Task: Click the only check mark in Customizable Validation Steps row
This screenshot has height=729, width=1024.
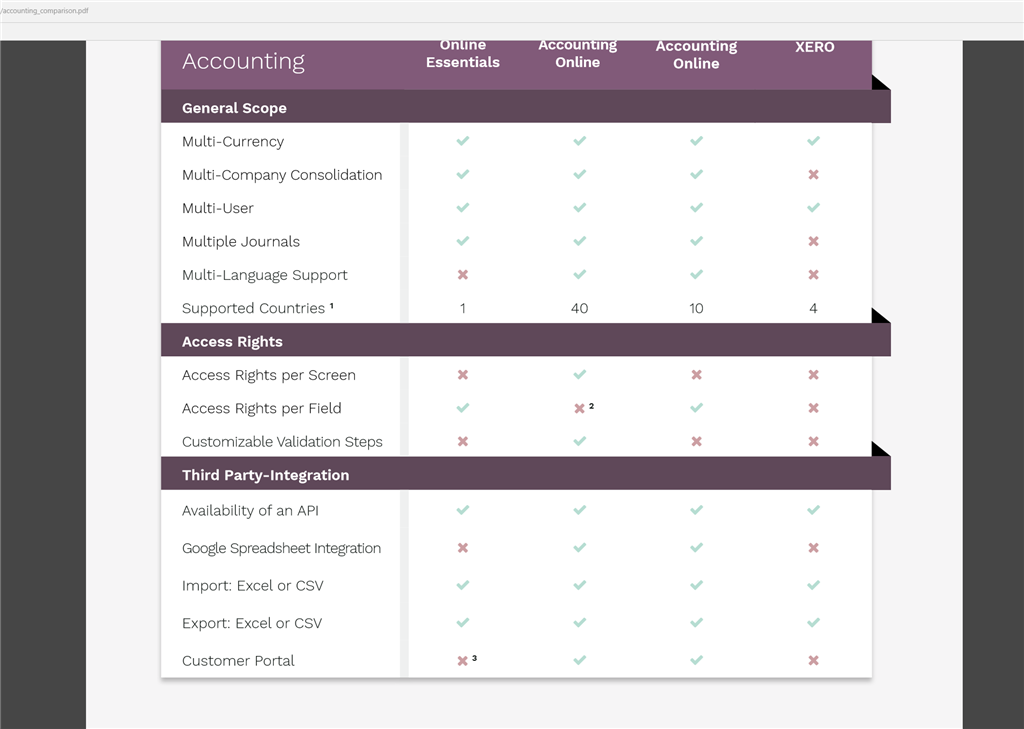Action: (x=579, y=442)
